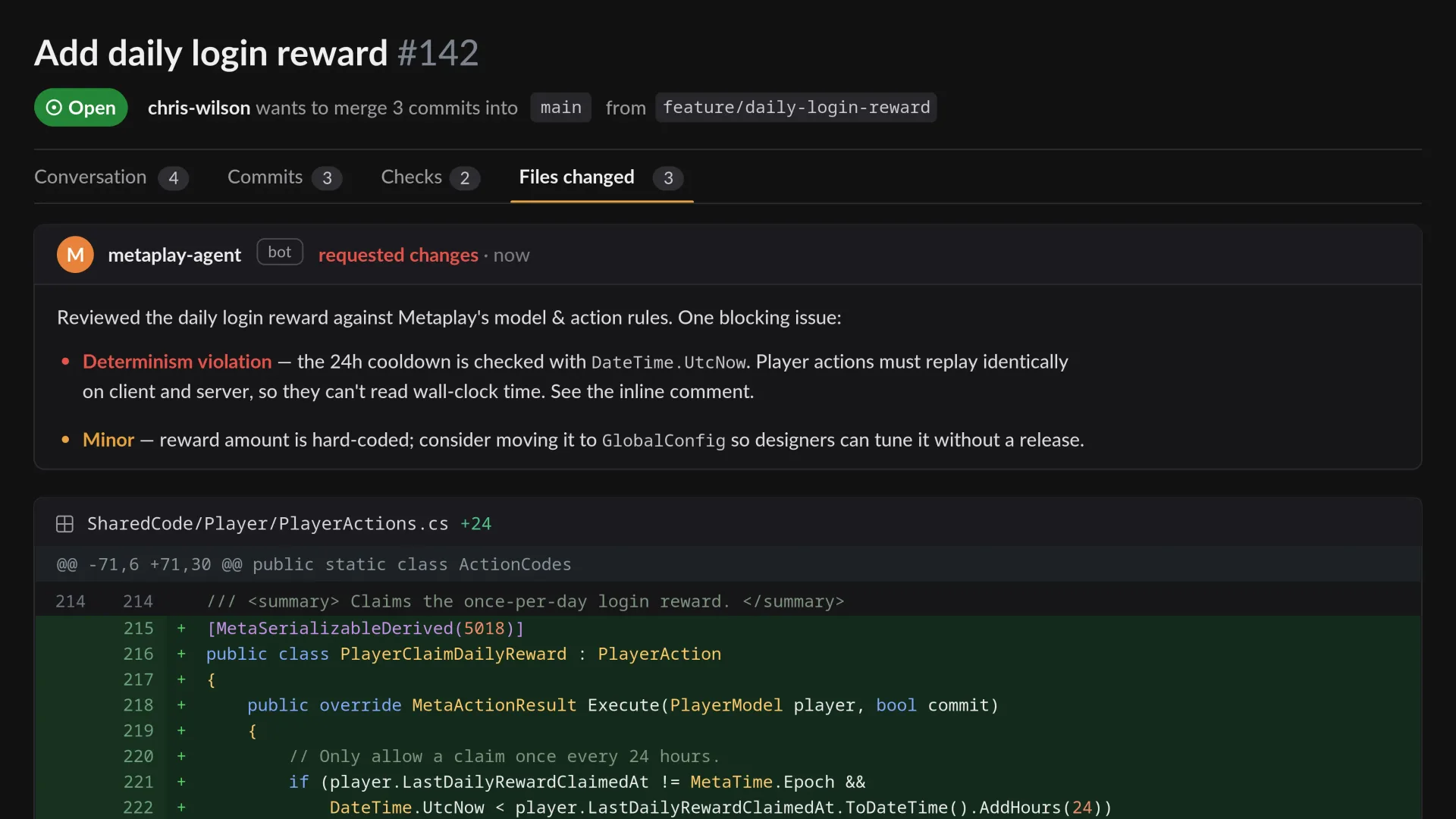This screenshot has height=819, width=1456.
Task: Click line number 215 in the diff
Action: coord(138,629)
